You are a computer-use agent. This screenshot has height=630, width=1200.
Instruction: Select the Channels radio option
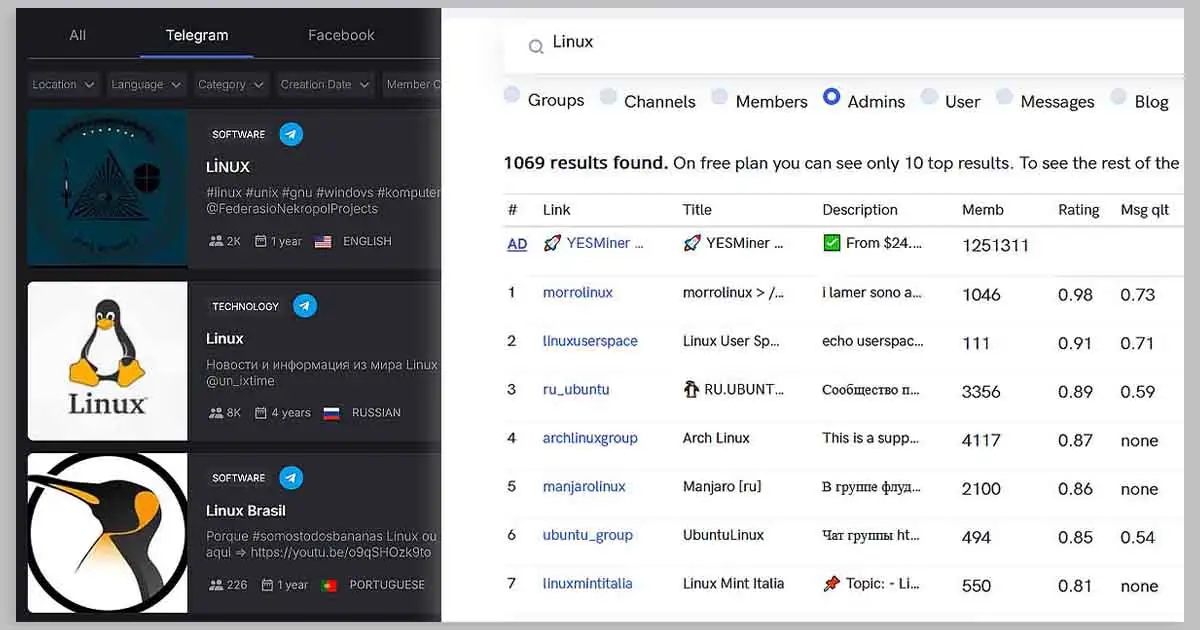[x=608, y=97]
